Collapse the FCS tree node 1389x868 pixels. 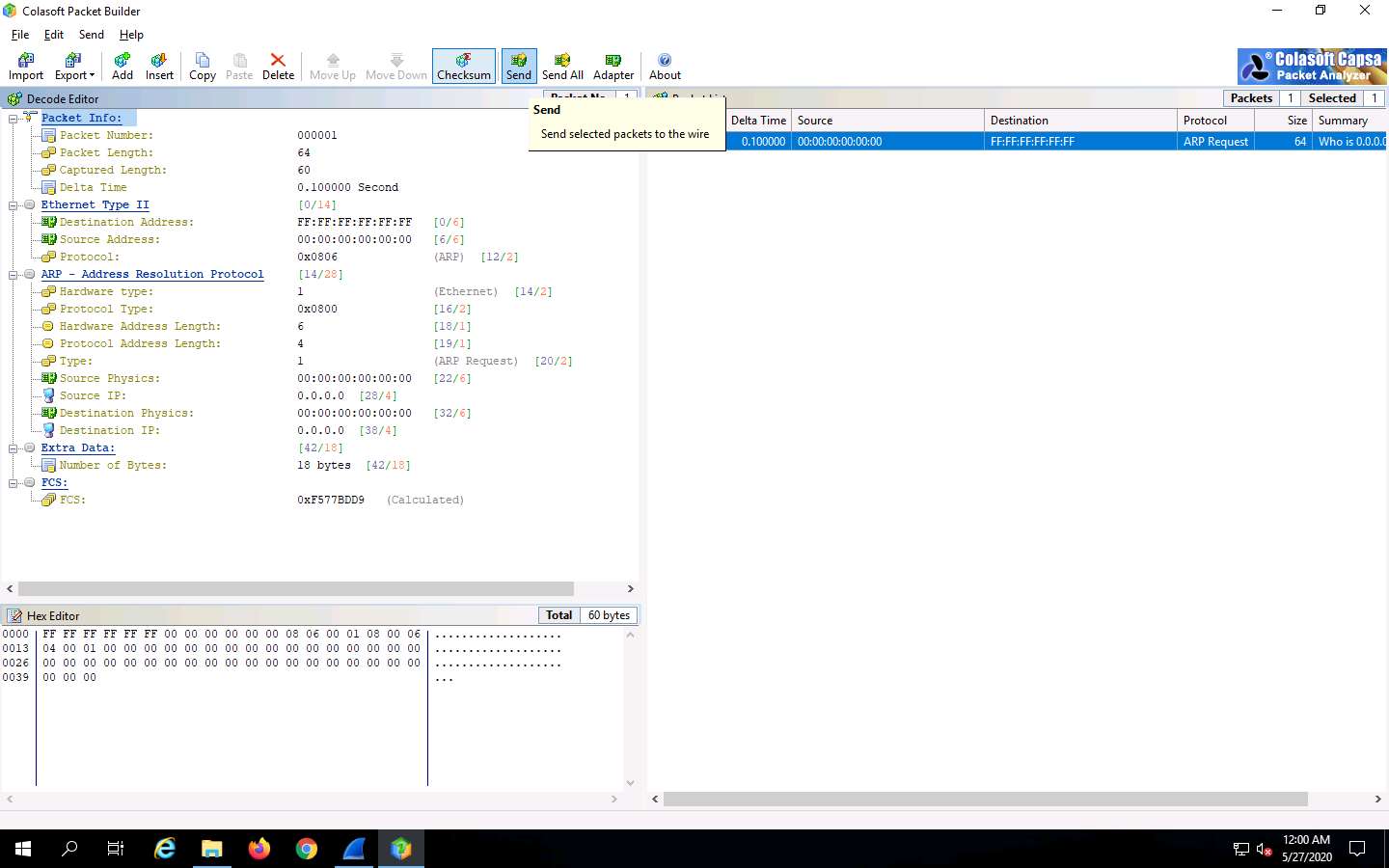pyautogui.click(x=14, y=483)
